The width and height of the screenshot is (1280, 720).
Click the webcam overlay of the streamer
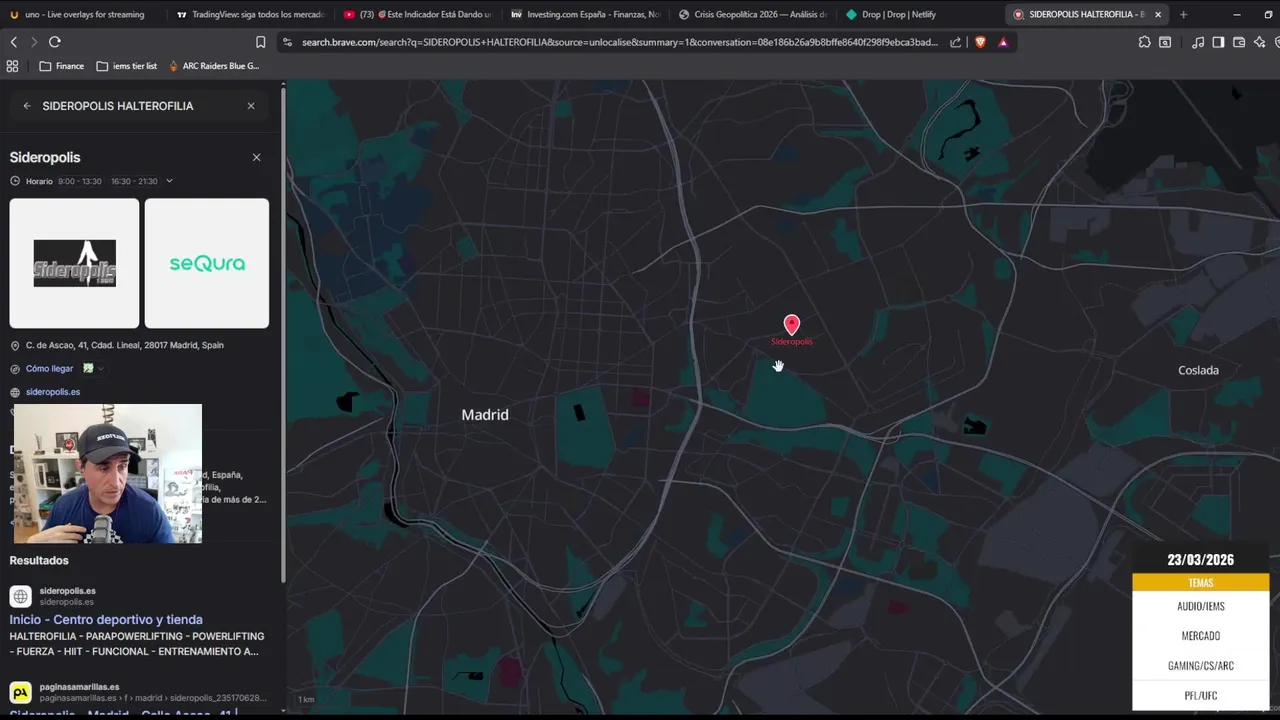pos(108,474)
